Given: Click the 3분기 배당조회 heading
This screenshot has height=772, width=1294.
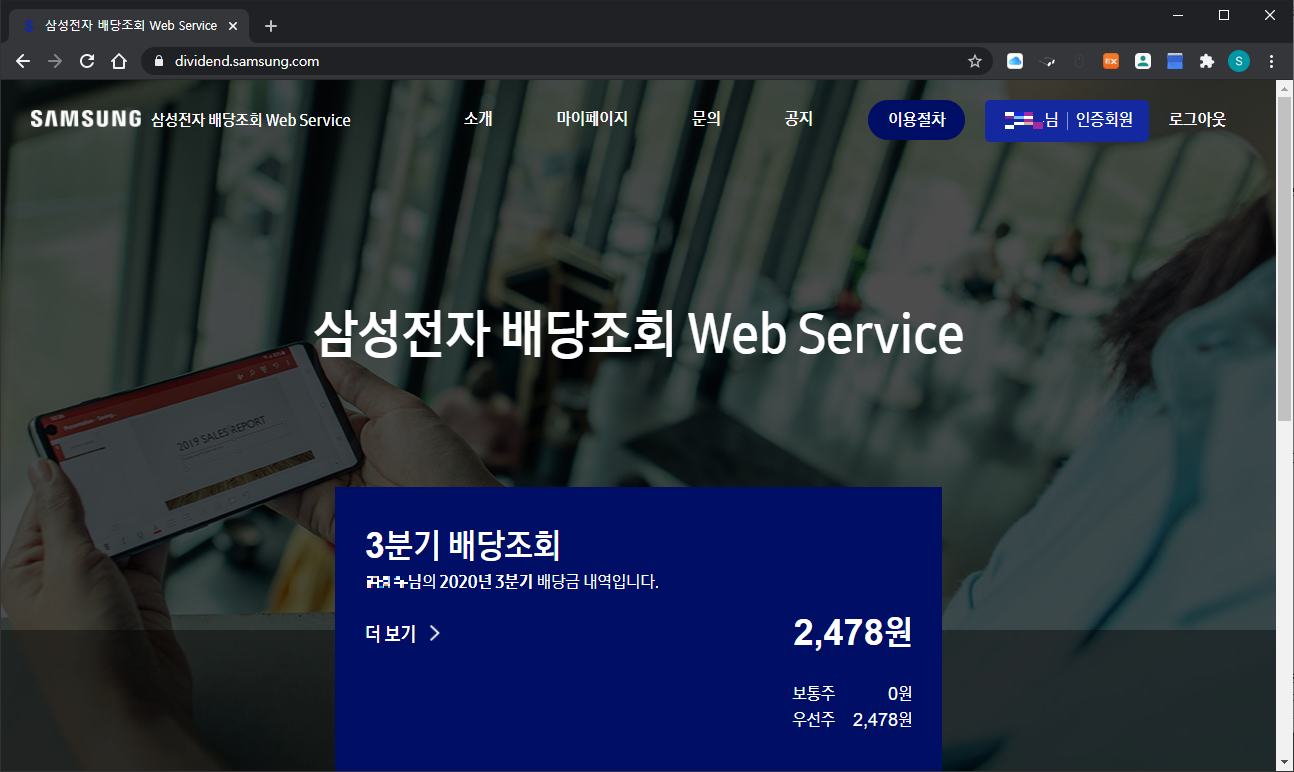Looking at the screenshot, I should tap(463, 545).
